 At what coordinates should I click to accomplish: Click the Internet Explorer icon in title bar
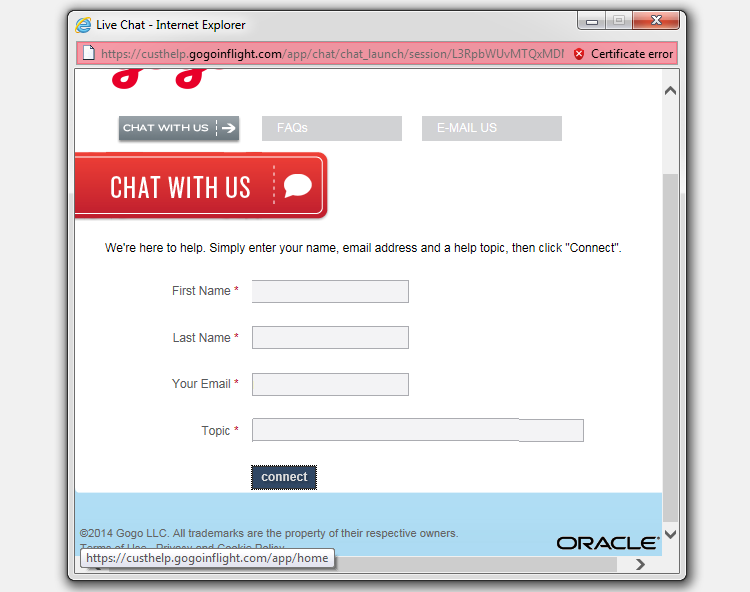point(83,24)
